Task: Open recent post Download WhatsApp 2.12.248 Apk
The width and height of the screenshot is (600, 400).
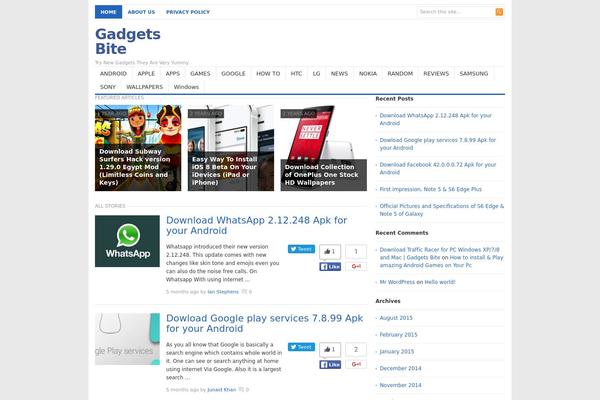Action: point(435,119)
